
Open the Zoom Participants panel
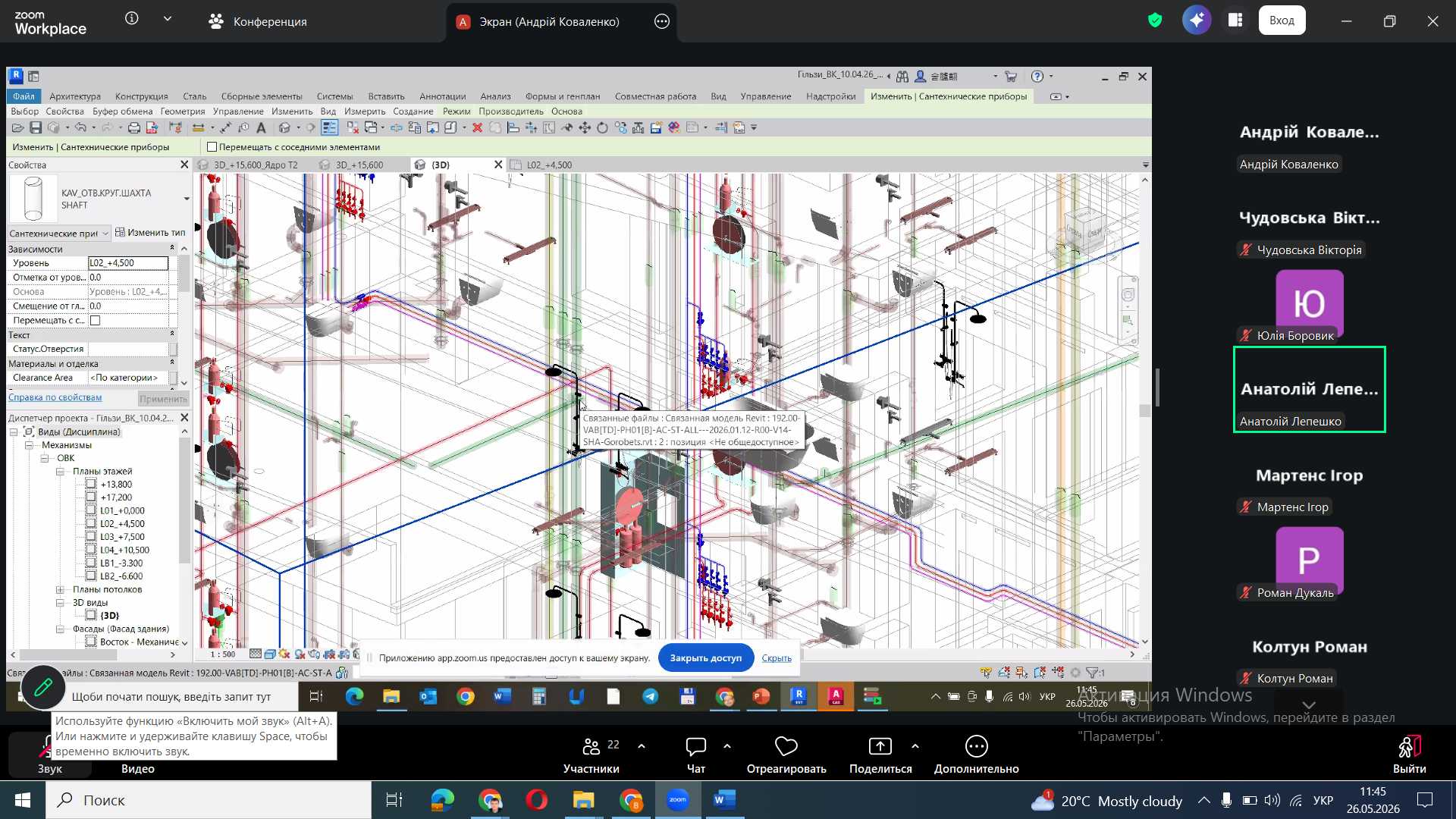point(591,755)
